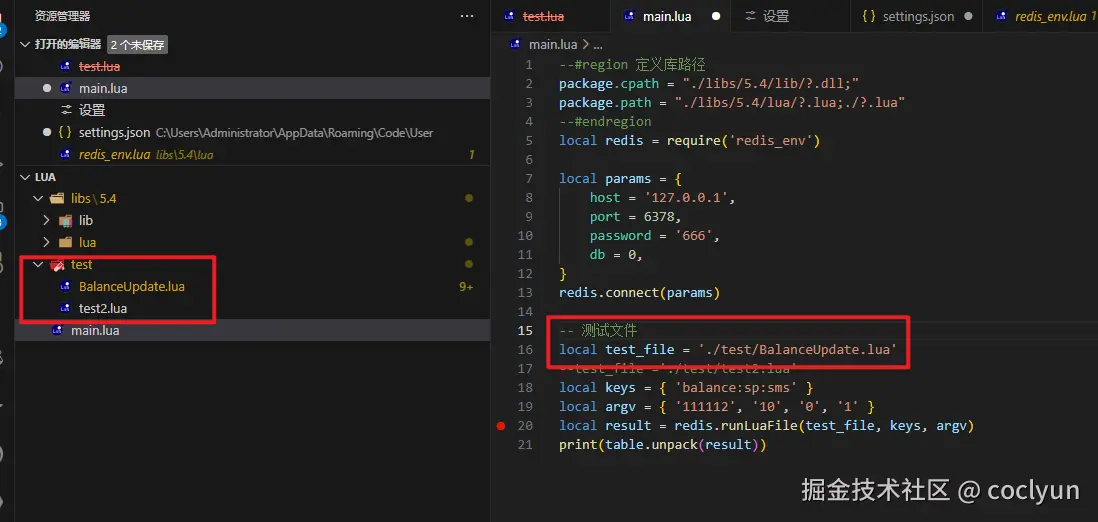
Task: Collapse the test folder
Action: 39,264
